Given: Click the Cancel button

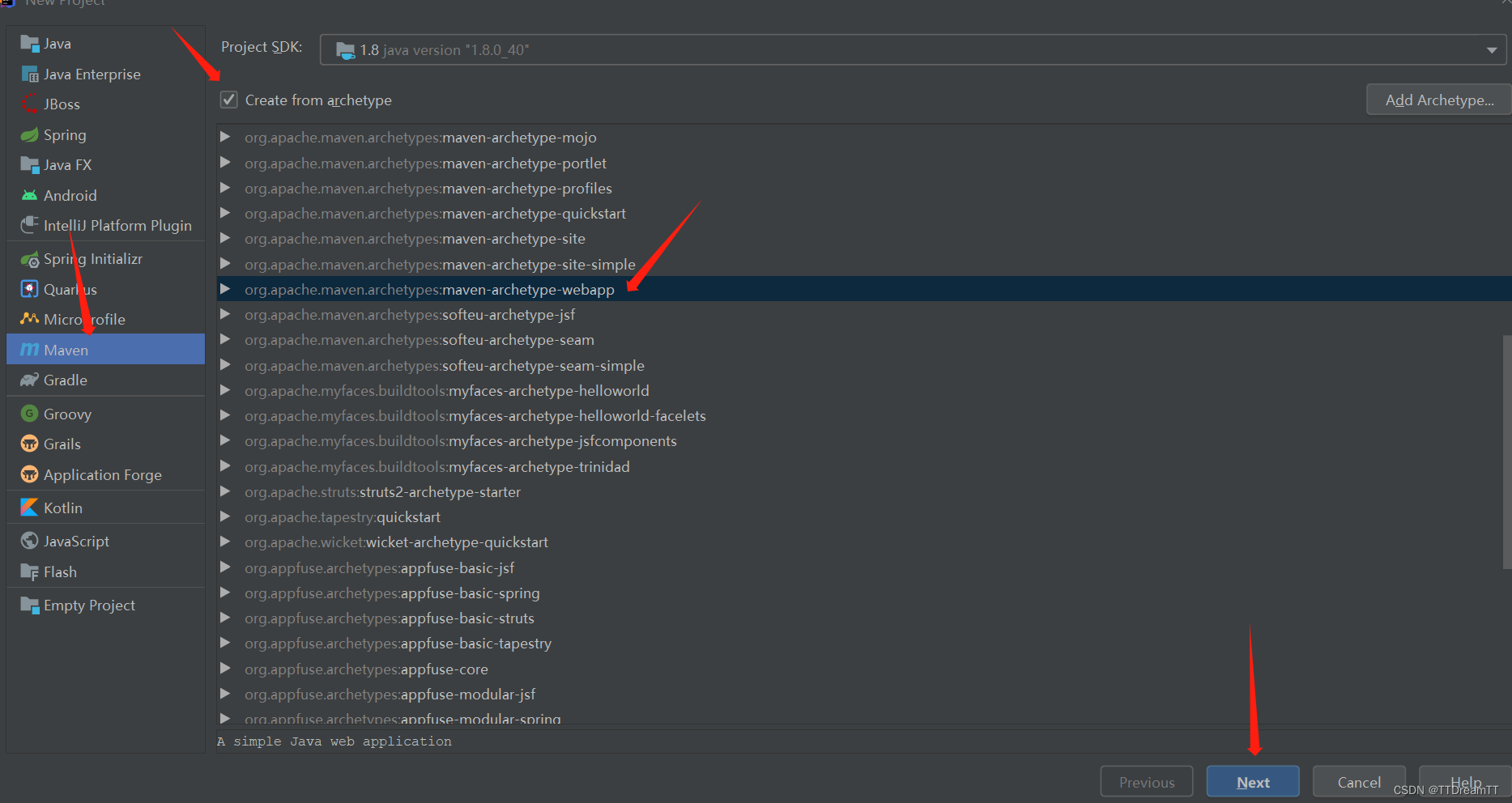Looking at the screenshot, I should (x=1359, y=782).
